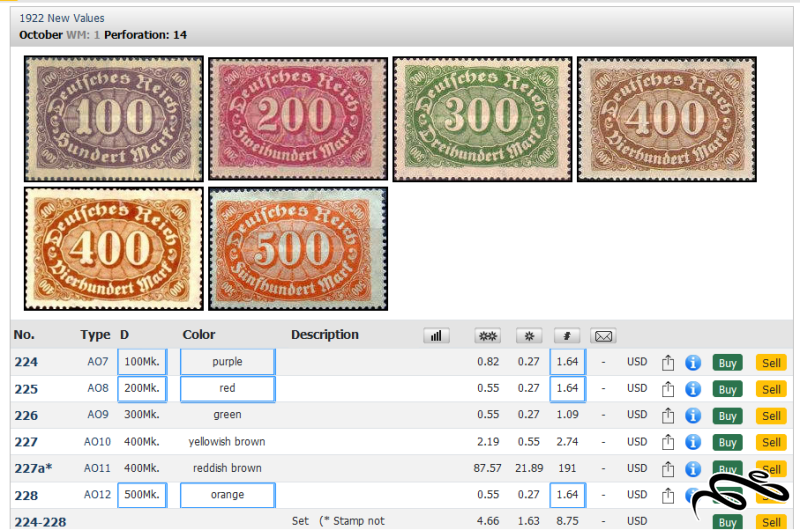Open info icon for stamp 225

[693, 389]
